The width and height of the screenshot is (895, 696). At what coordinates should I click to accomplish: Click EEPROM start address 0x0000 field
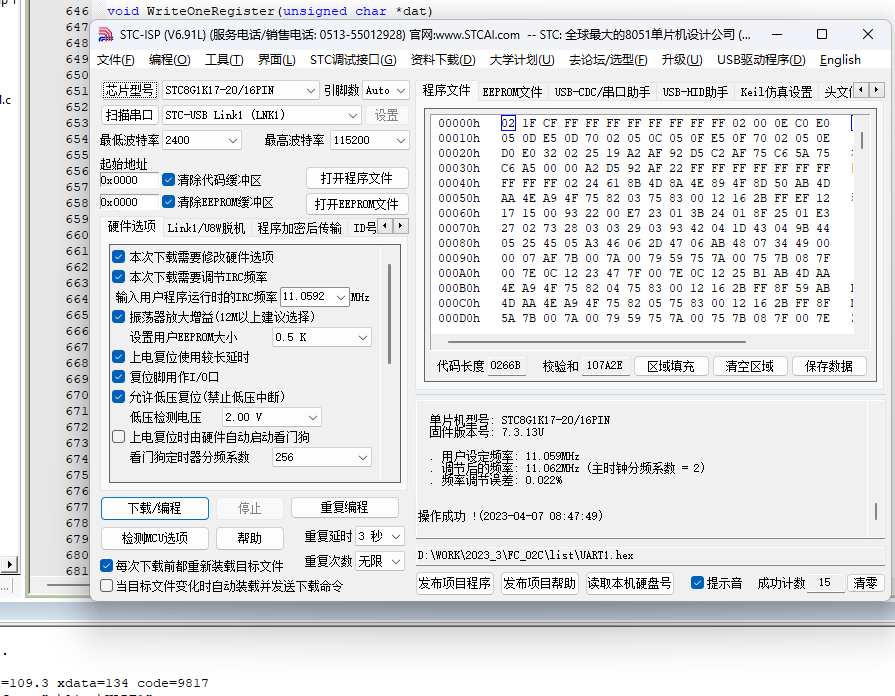click(x=129, y=202)
